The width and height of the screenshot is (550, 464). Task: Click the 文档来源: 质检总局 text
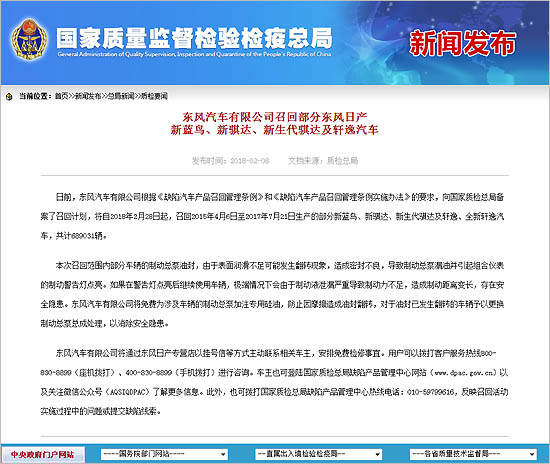click(x=323, y=161)
